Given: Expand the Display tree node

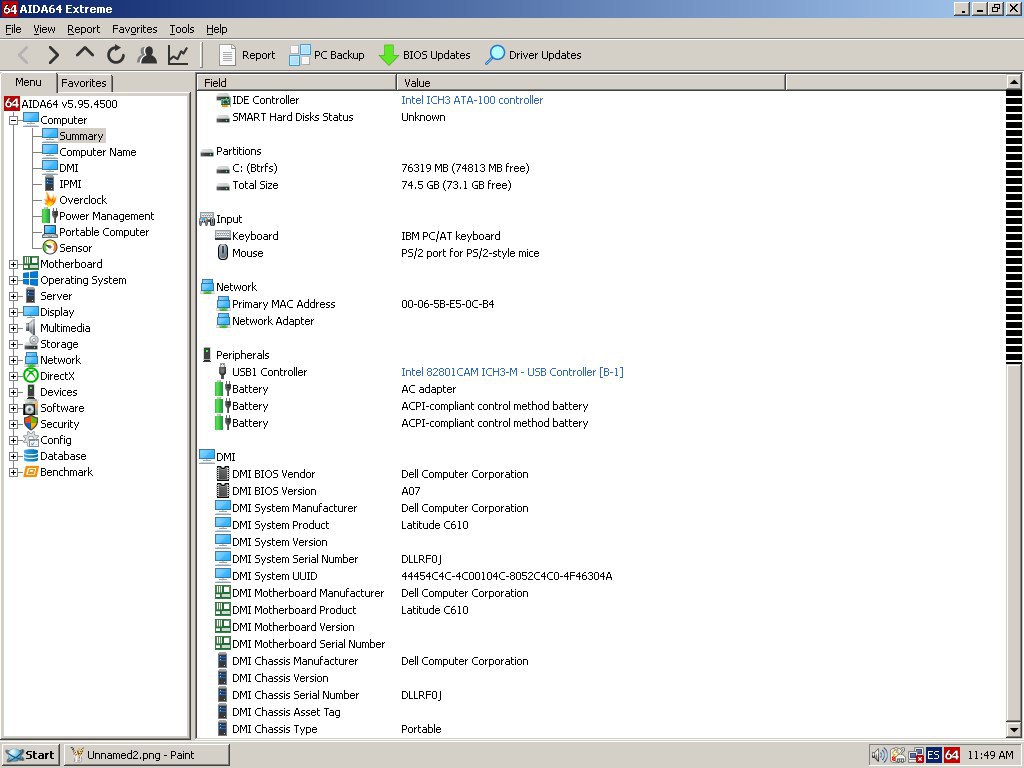Looking at the screenshot, I should pyautogui.click(x=13, y=312).
